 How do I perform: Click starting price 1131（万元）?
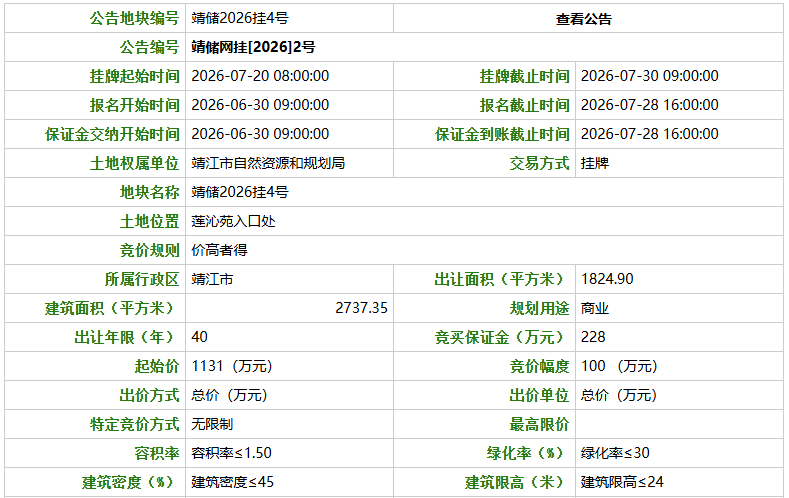(x=231, y=366)
